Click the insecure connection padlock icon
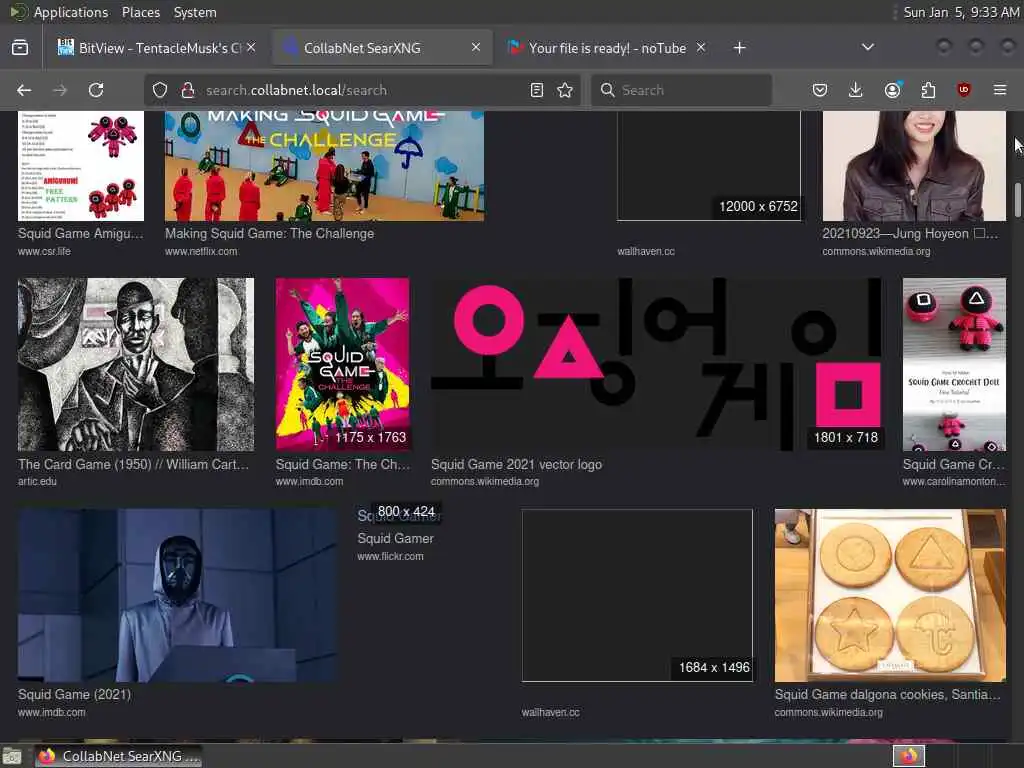Image resolution: width=1024 pixels, height=768 pixels. point(188,90)
